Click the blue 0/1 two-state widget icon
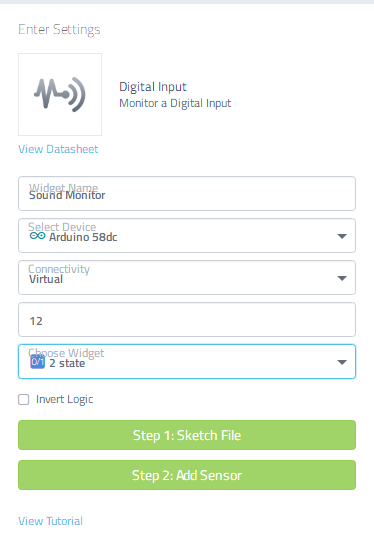374x558 pixels. 38,362
